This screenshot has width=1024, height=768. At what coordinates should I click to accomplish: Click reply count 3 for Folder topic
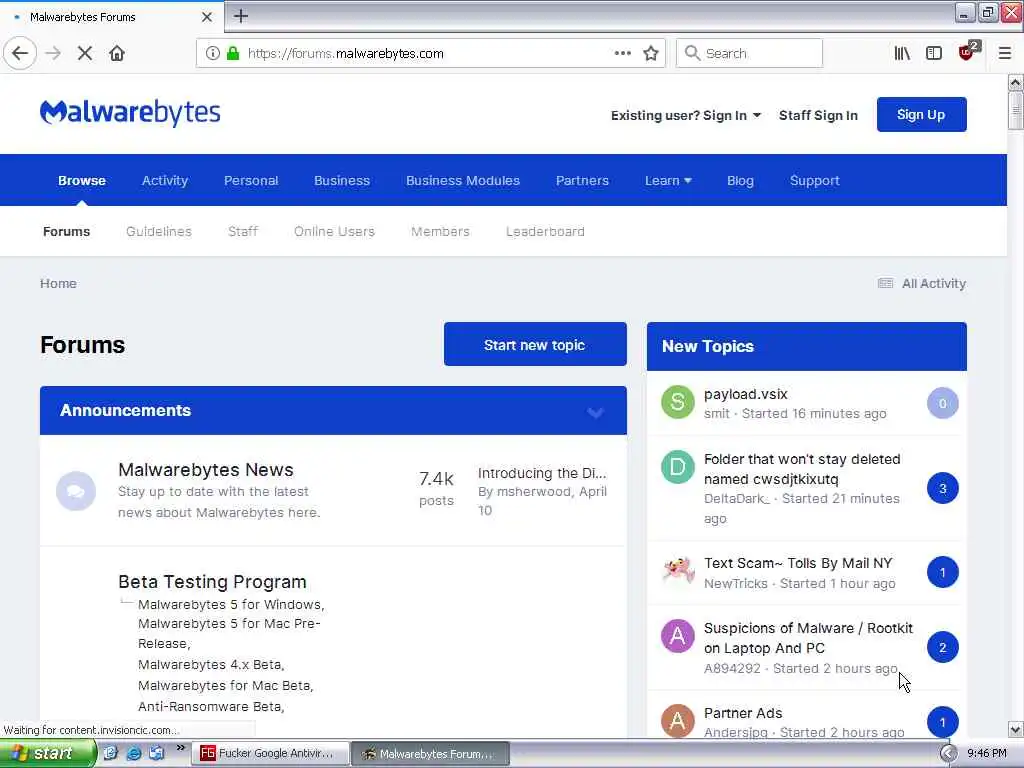tap(942, 488)
